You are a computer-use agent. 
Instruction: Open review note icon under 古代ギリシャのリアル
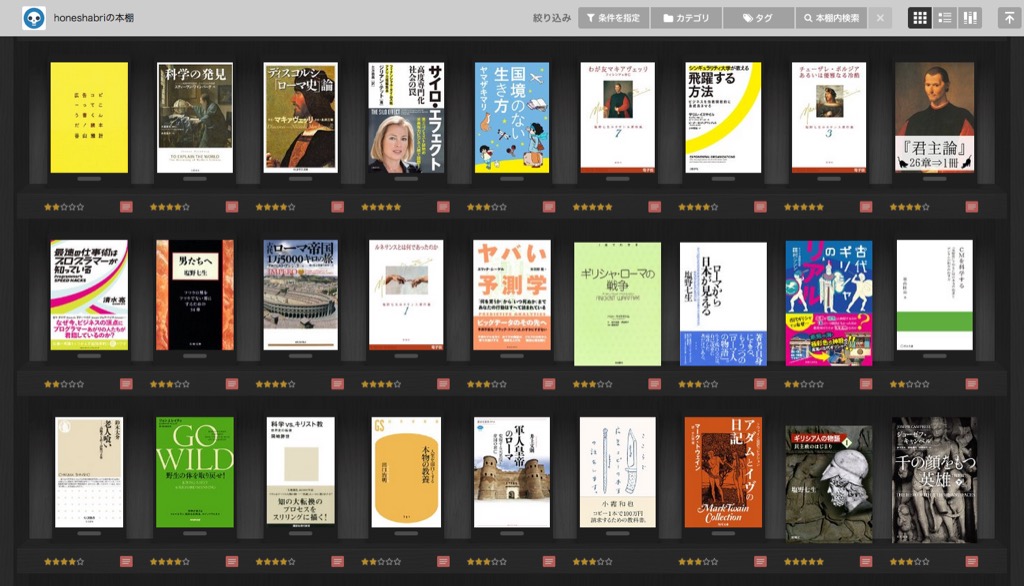(x=866, y=384)
